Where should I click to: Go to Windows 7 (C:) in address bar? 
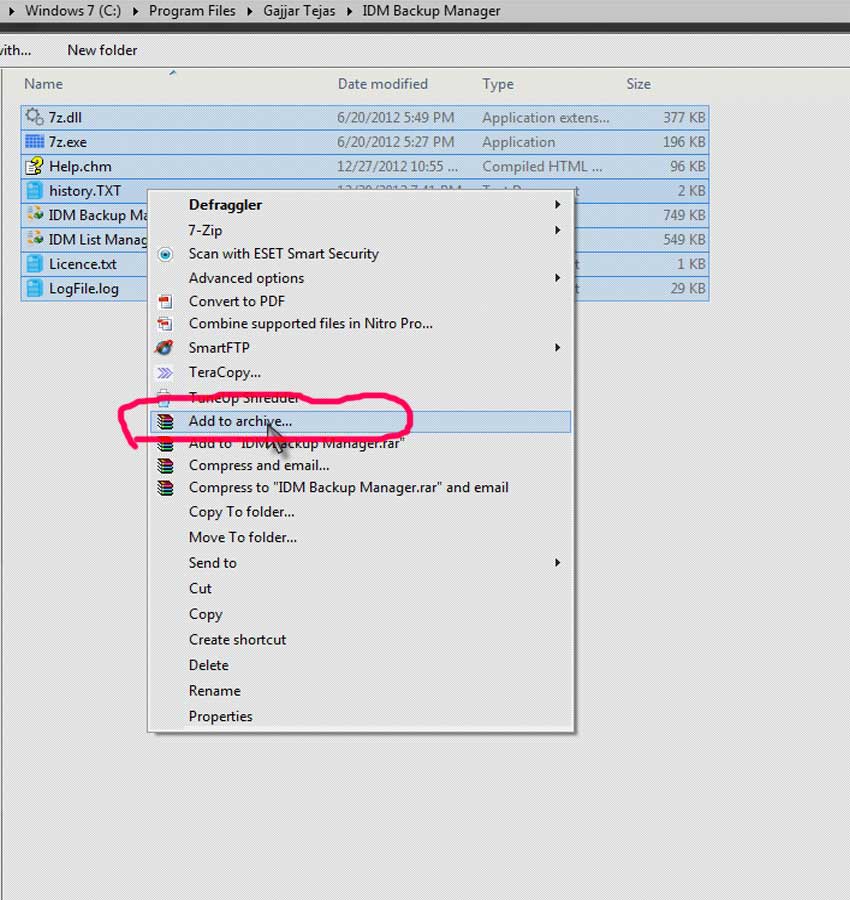[73, 11]
